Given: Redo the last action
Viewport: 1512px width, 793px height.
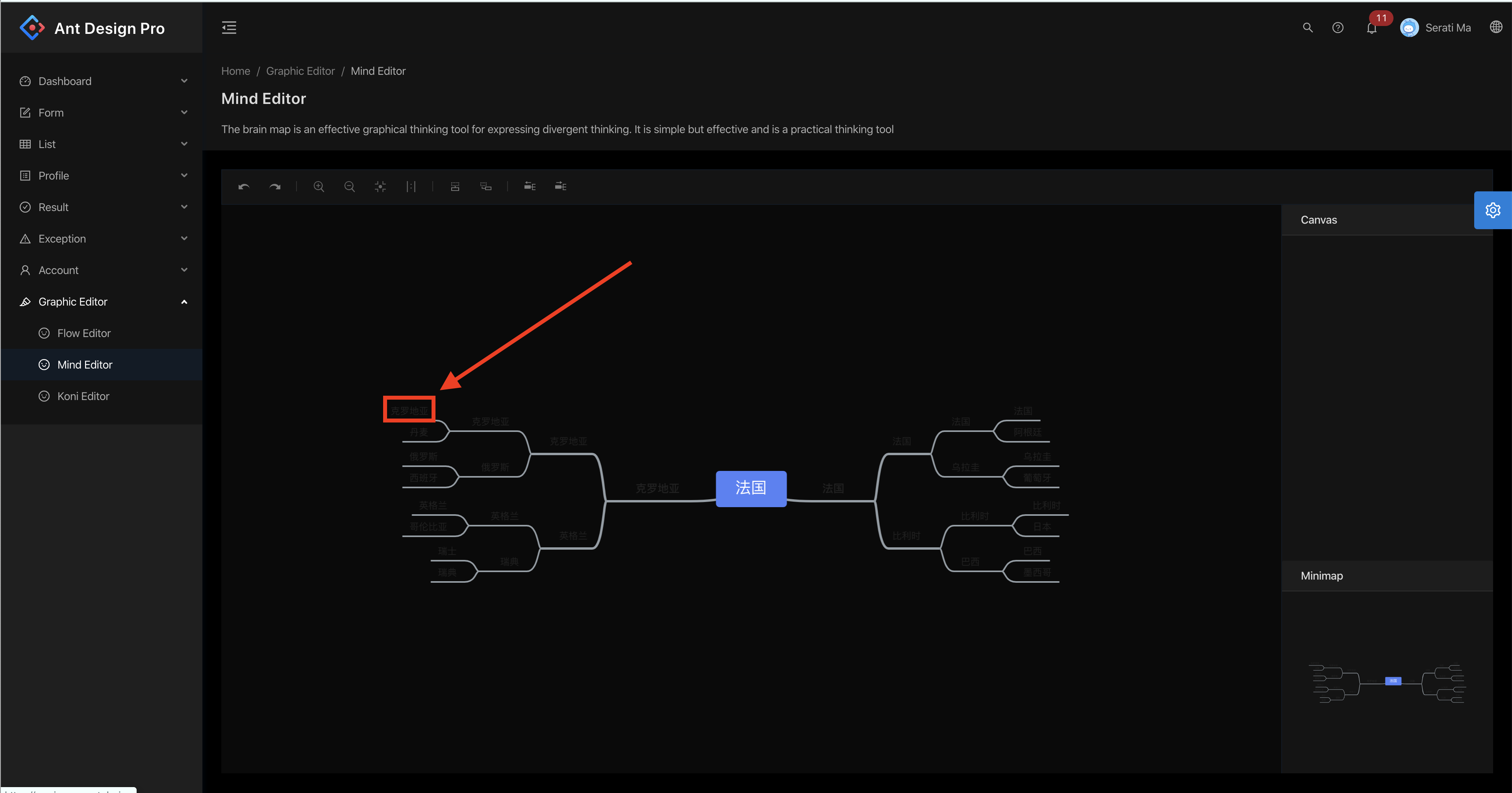Looking at the screenshot, I should pos(275,187).
